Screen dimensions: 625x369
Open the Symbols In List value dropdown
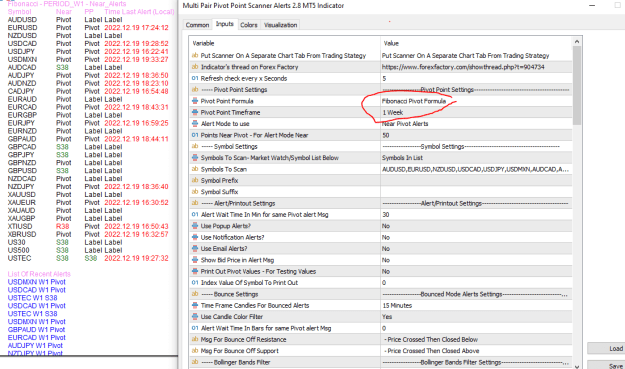pos(476,158)
